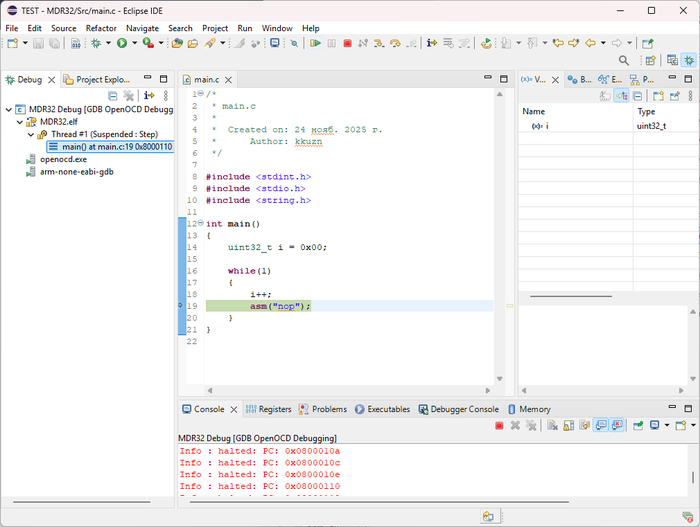The height and width of the screenshot is (527, 700).
Task: Close the main.c editor tab
Action: [x=229, y=79]
